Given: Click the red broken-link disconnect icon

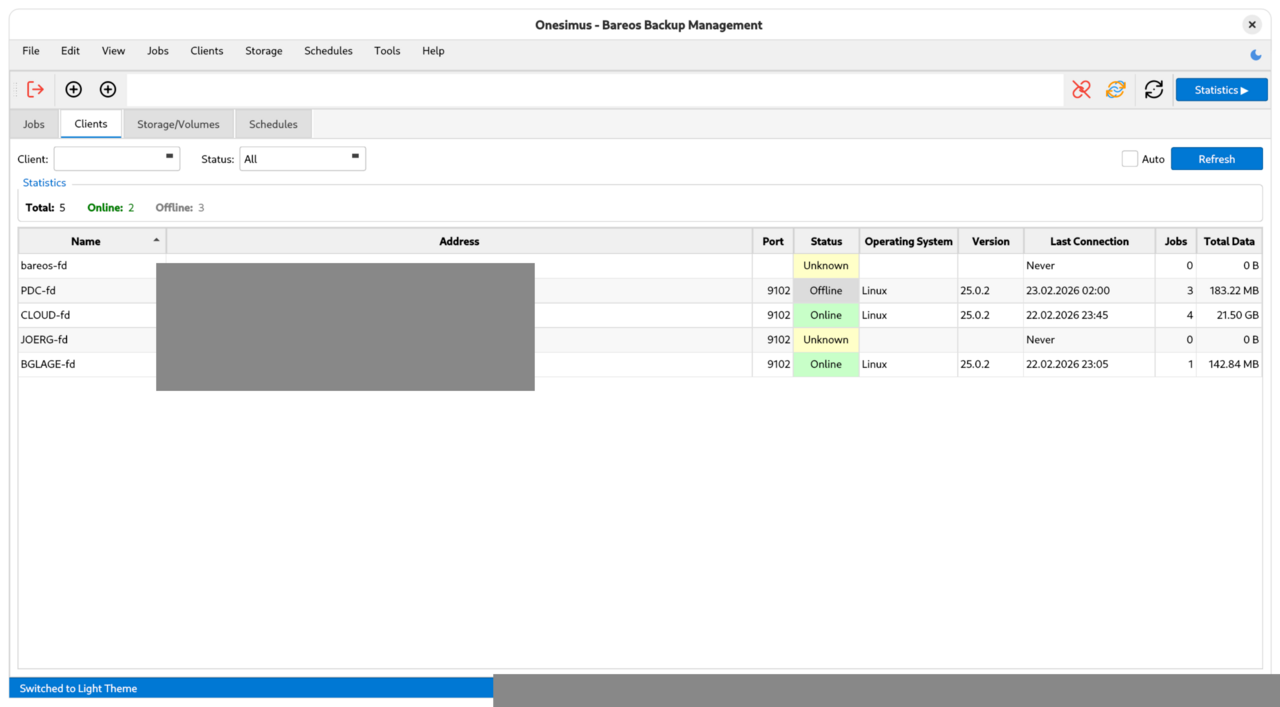Looking at the screenshot, I should click(1081, 90).
